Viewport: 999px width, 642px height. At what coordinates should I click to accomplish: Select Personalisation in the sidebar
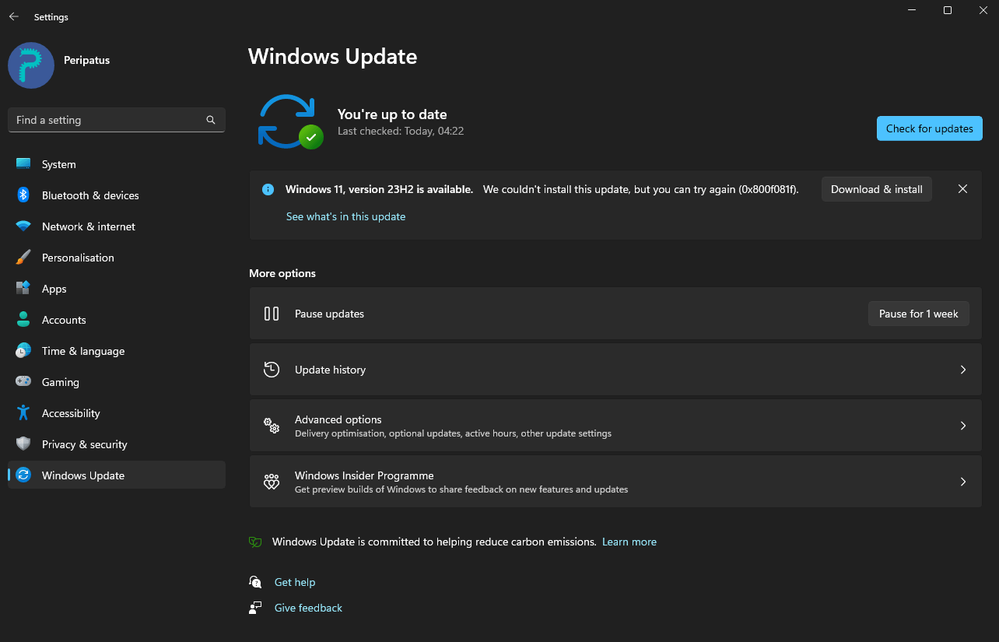pos(117,258)
